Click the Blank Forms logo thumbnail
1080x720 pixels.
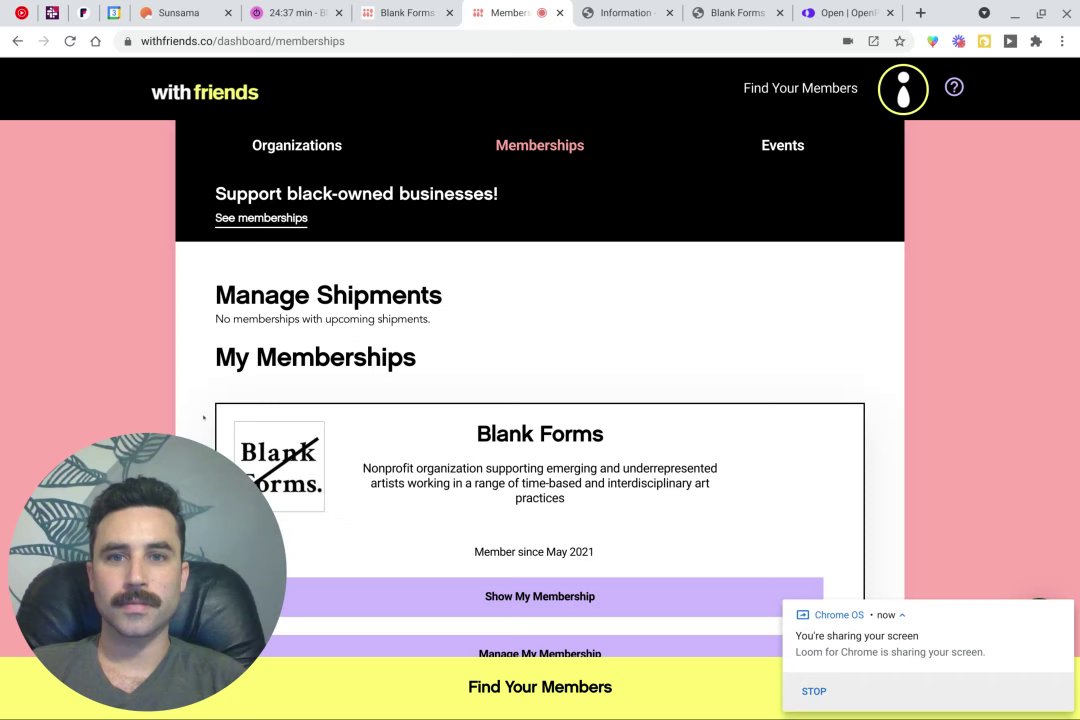click(x=279, y=466)
